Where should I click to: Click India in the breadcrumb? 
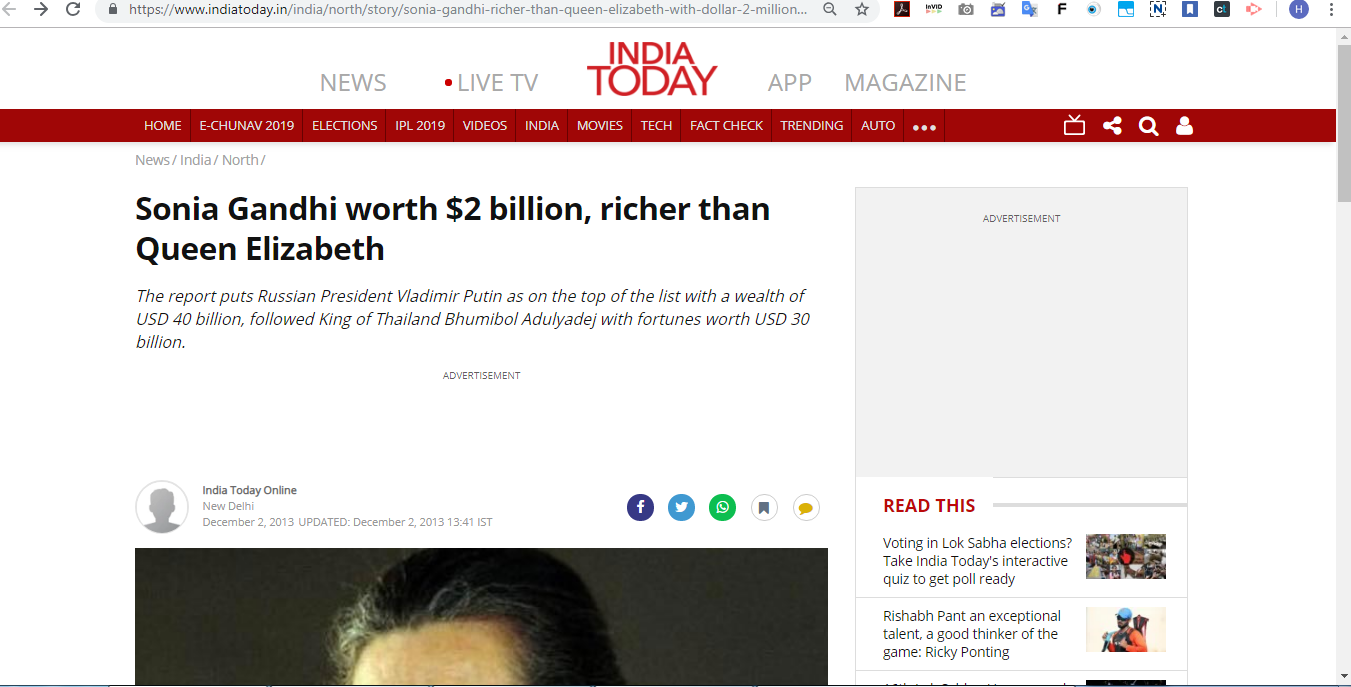tap(196, 160)
